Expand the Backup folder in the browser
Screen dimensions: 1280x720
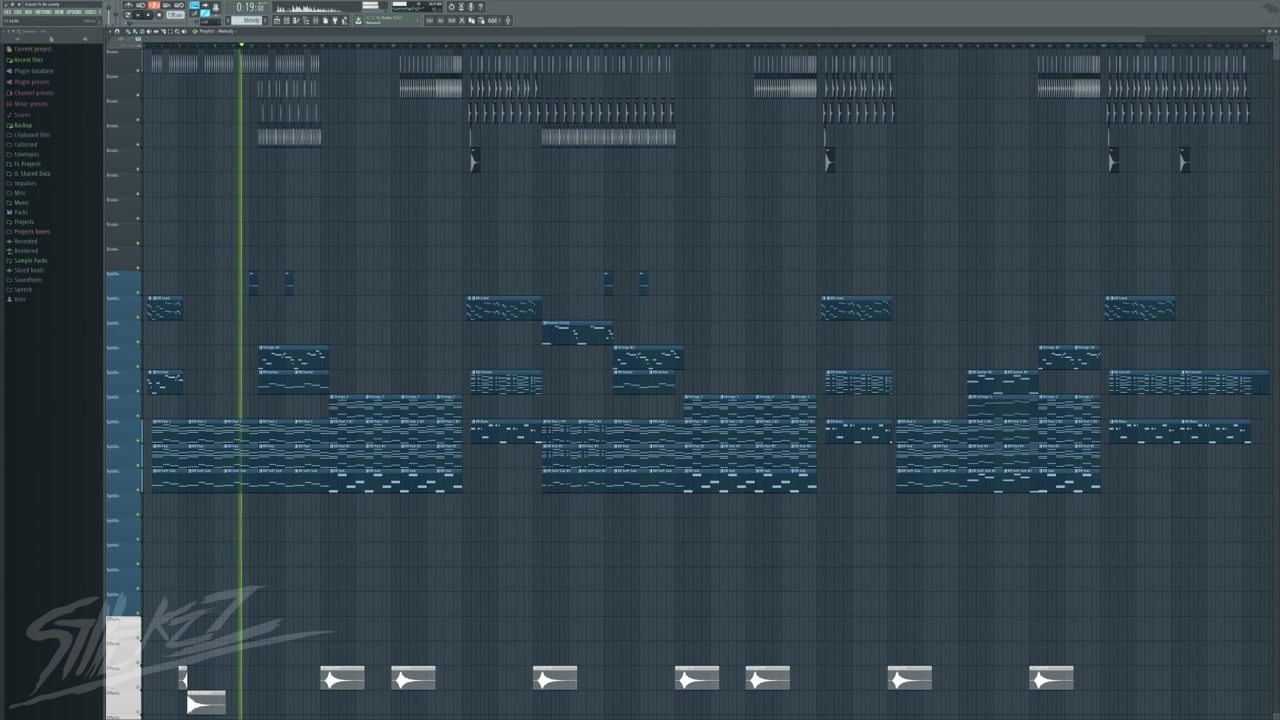(22, 125)
